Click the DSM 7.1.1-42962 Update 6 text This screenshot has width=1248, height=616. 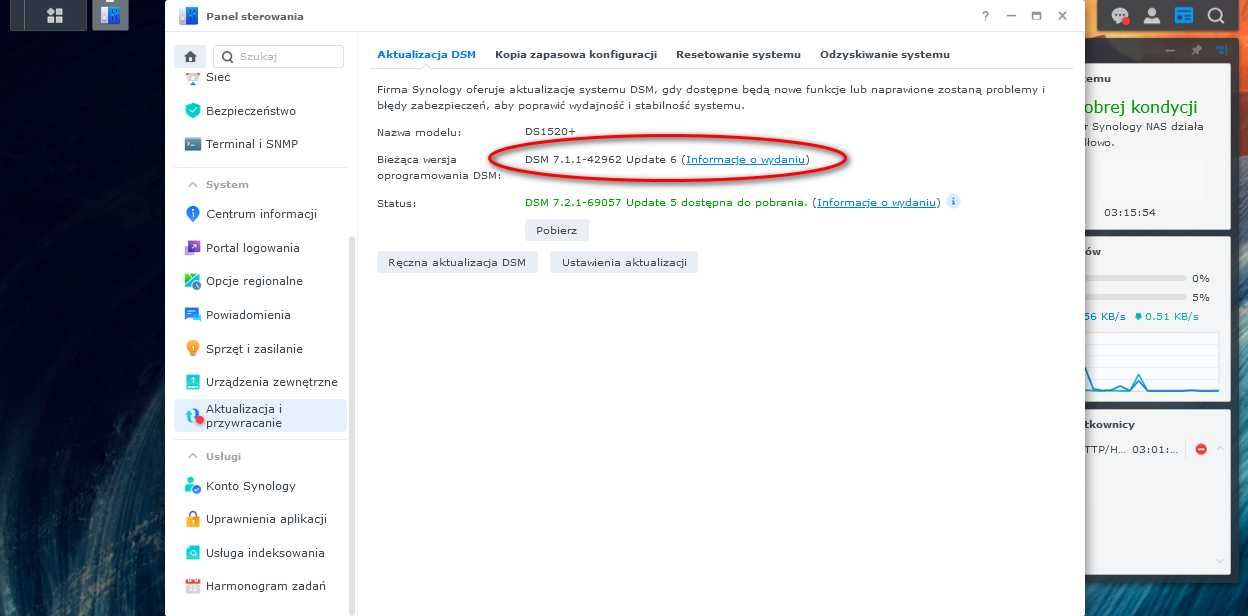click(x=600, y=160)
